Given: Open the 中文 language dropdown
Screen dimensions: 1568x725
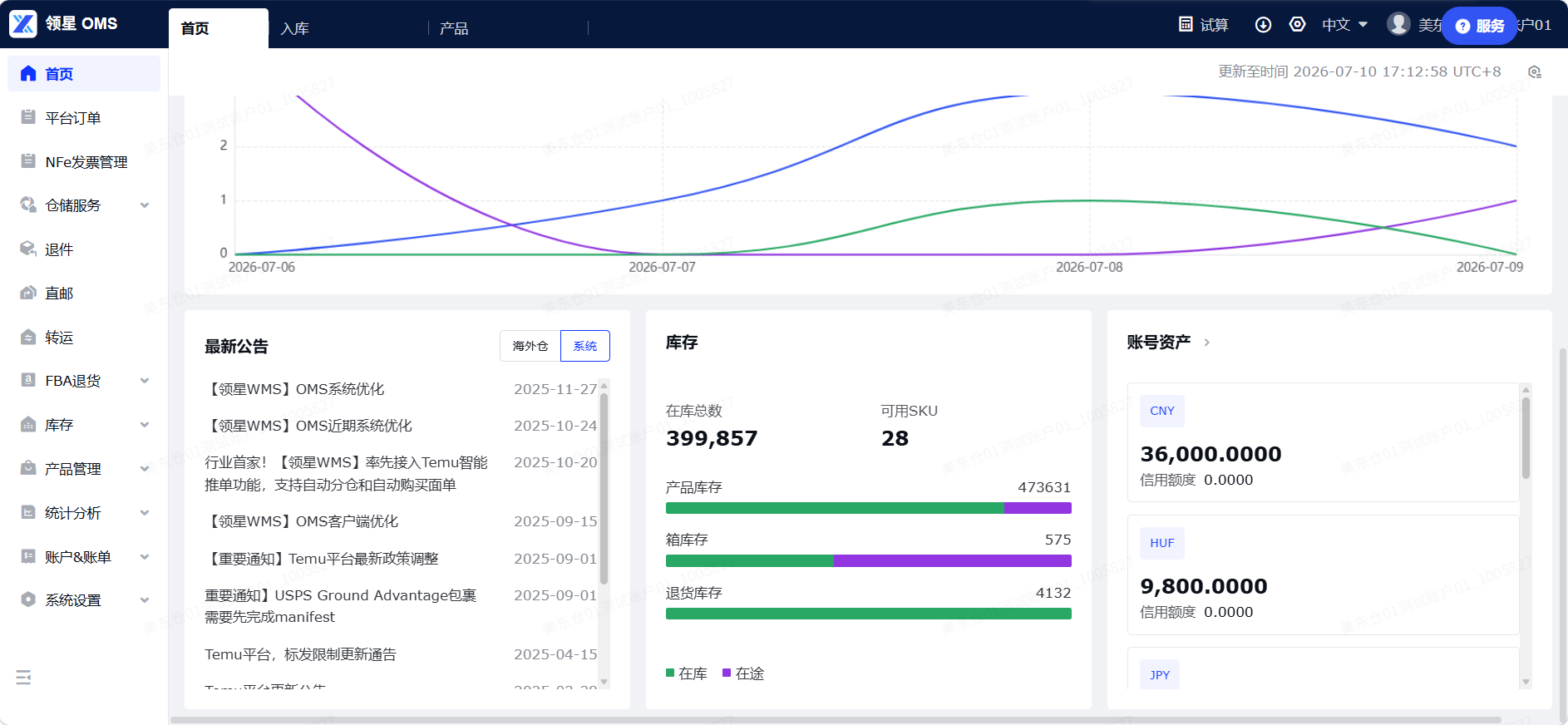Looking at the screenshot, I should click(x=1344, y=25).
